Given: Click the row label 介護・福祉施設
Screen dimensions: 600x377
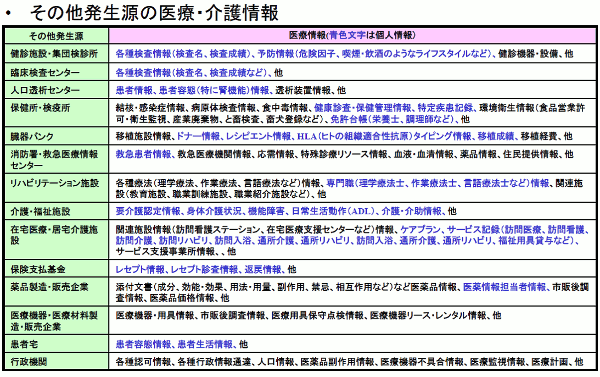Looking at the screenshot, I should pyautogui.click(x=40, y=211).
